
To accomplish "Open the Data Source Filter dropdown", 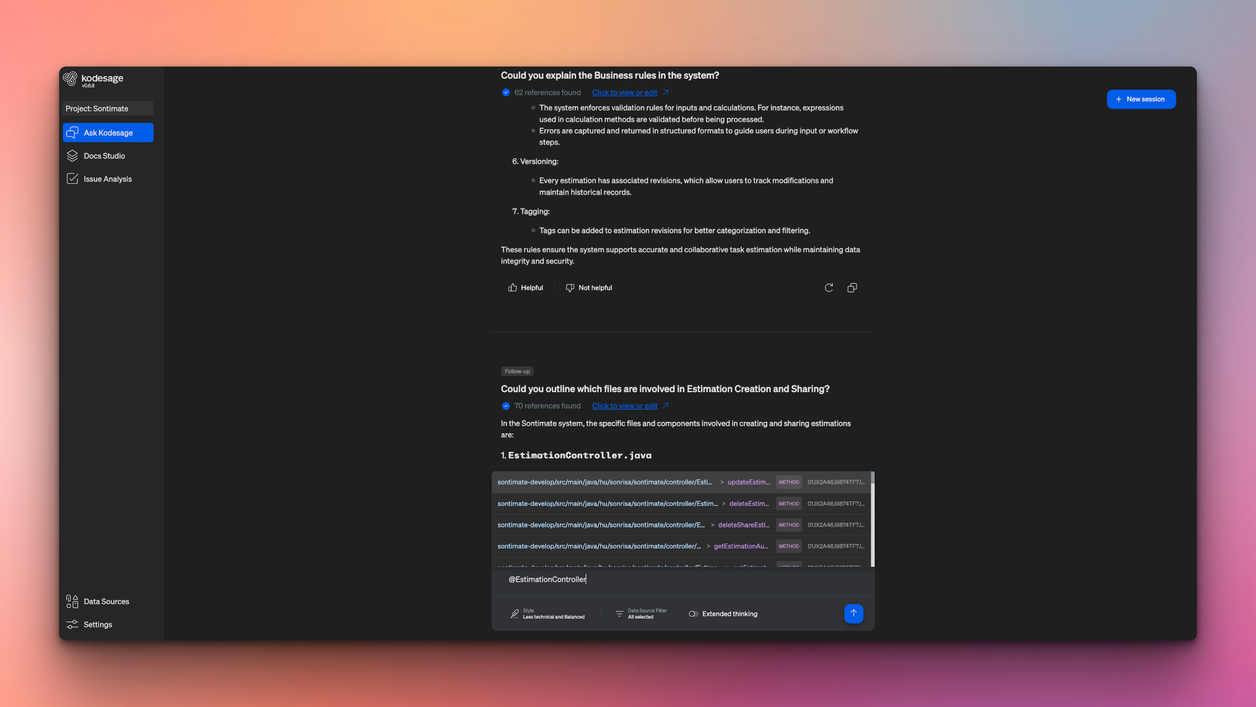I will point(641,614).
